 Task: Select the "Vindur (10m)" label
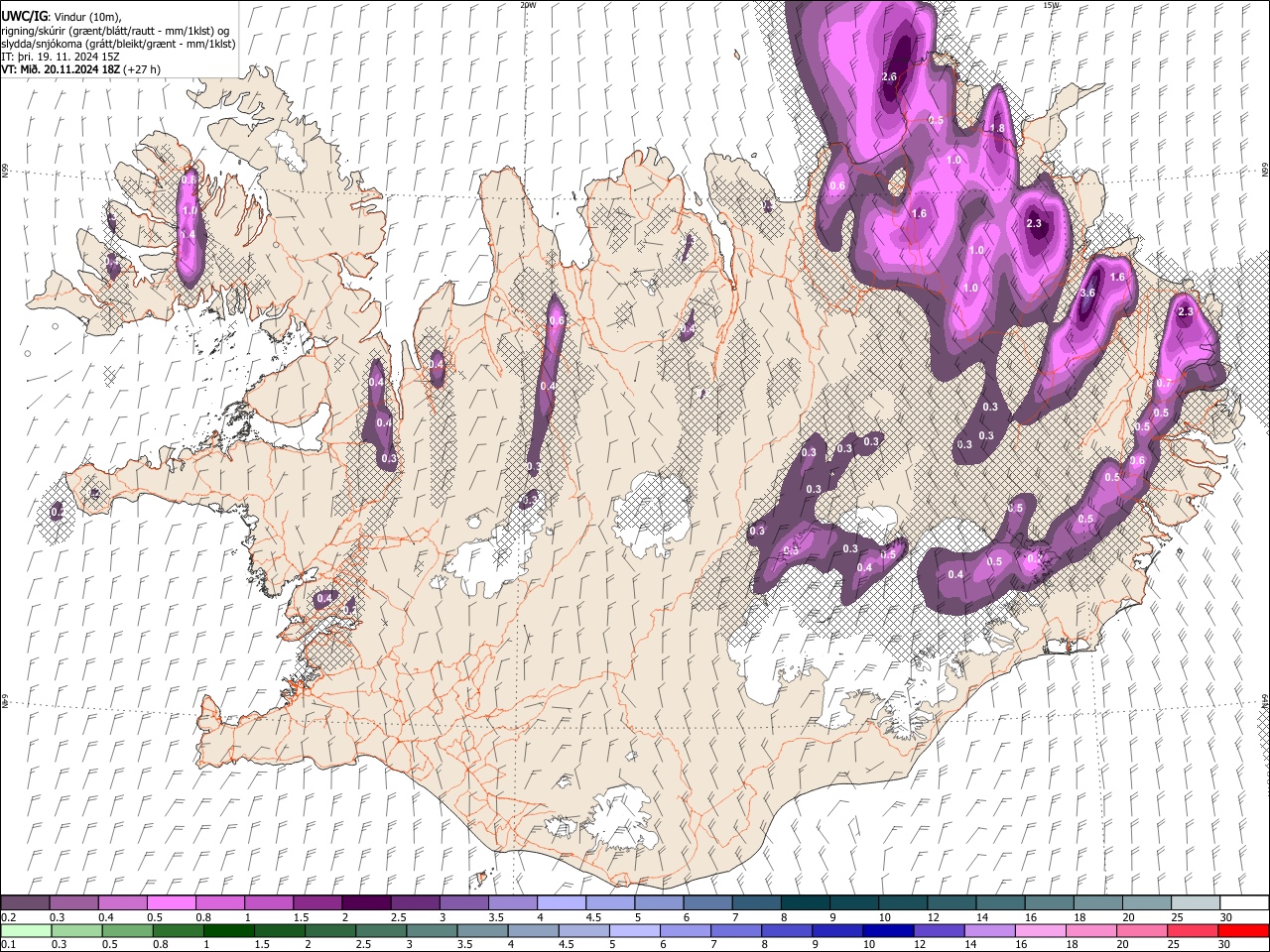(x=85, y=17)
